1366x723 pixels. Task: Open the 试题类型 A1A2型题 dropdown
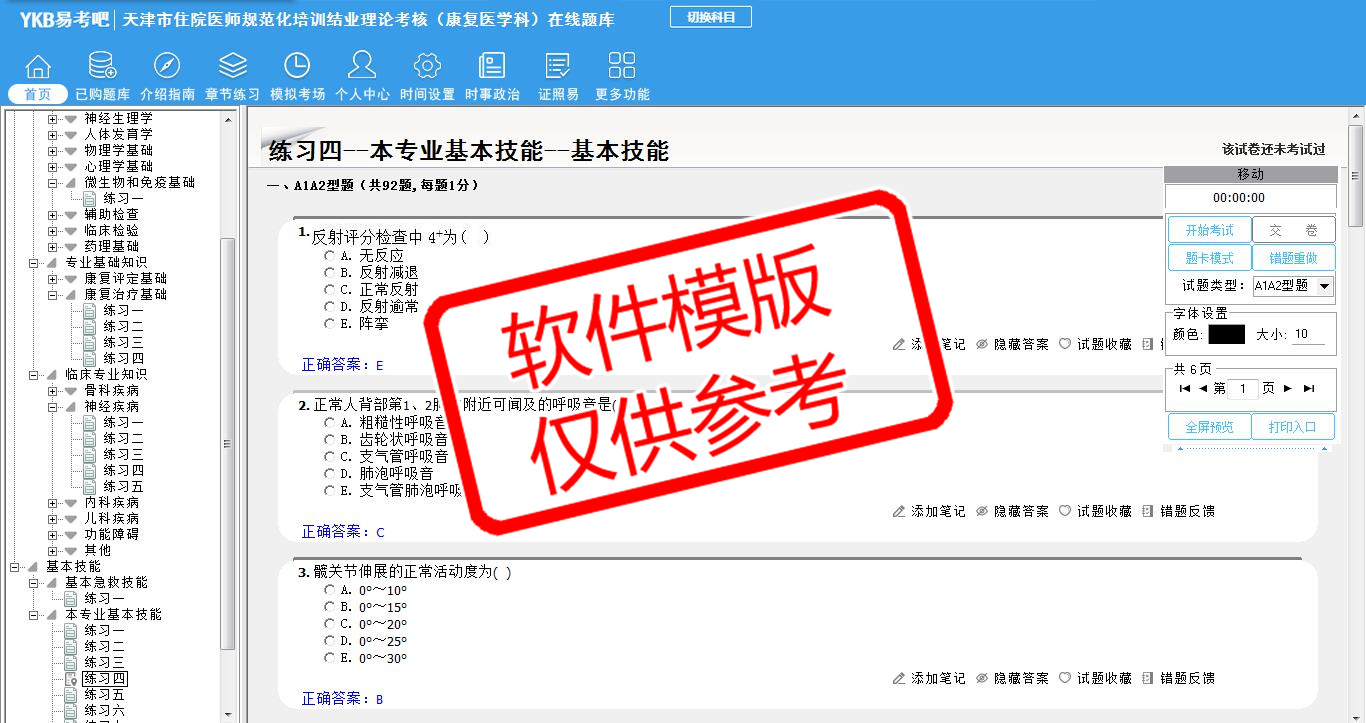[1325, 286]
